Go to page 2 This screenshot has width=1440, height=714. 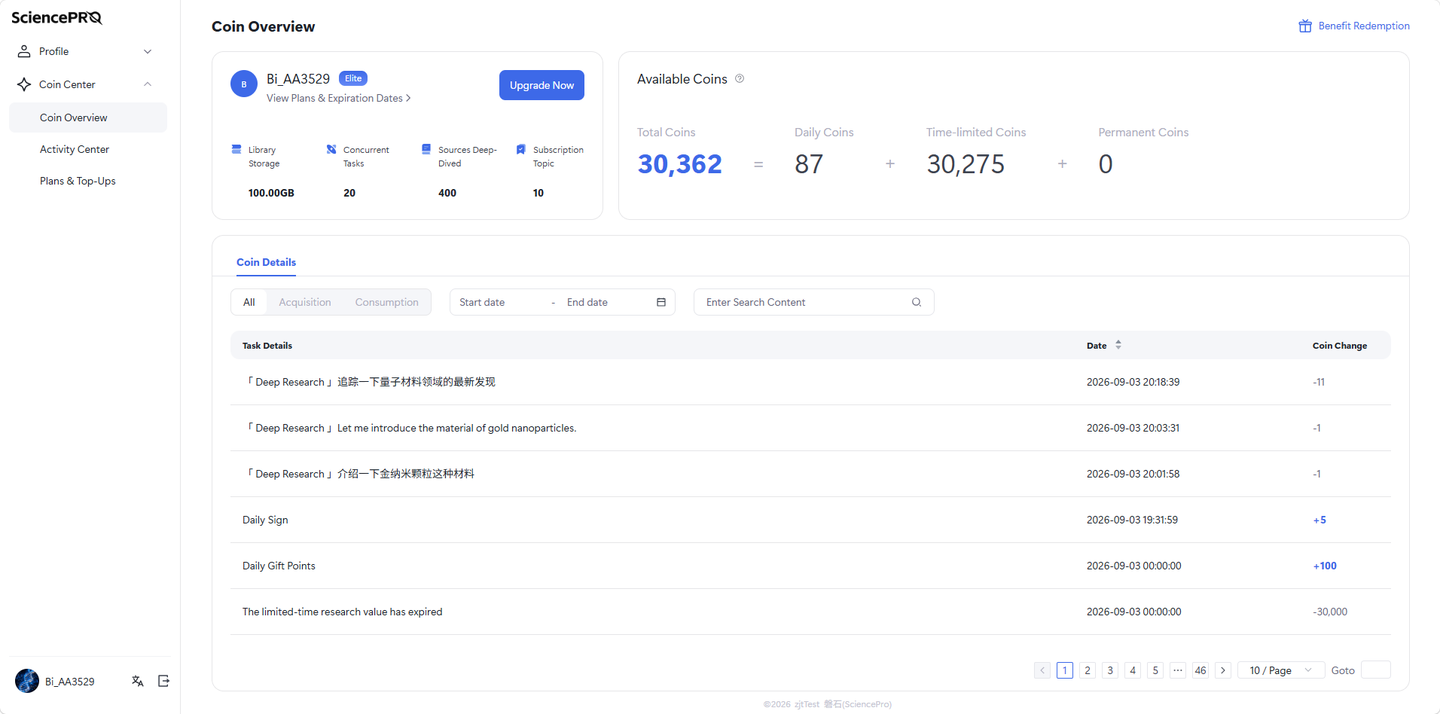1087,670
